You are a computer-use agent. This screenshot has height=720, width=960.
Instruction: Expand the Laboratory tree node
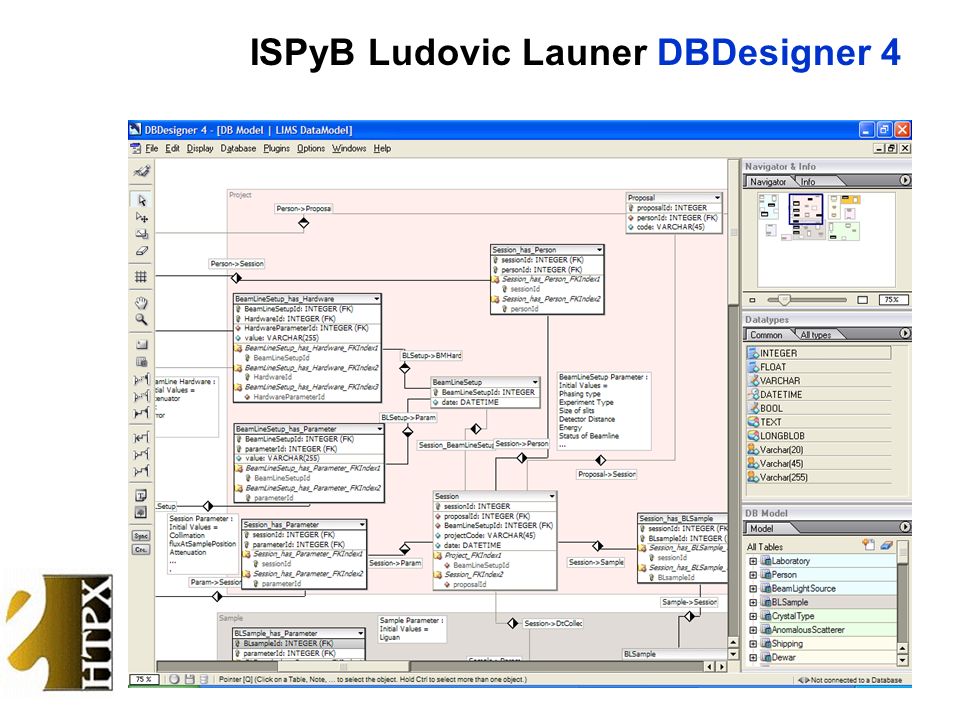(752, 561)
